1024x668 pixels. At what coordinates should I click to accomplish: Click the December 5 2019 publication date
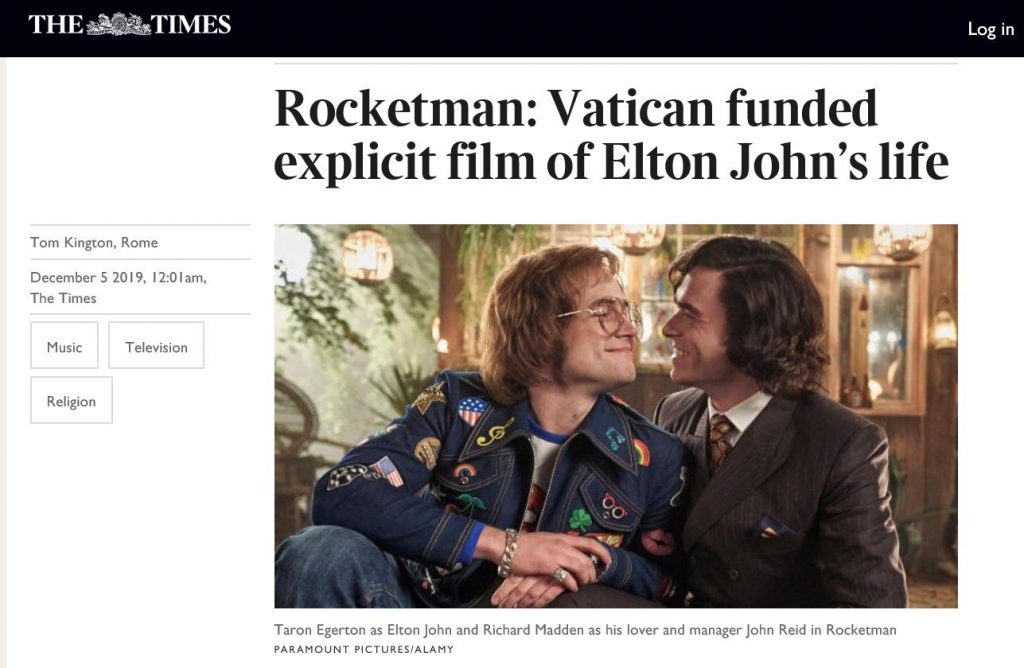tap(118, 278)
